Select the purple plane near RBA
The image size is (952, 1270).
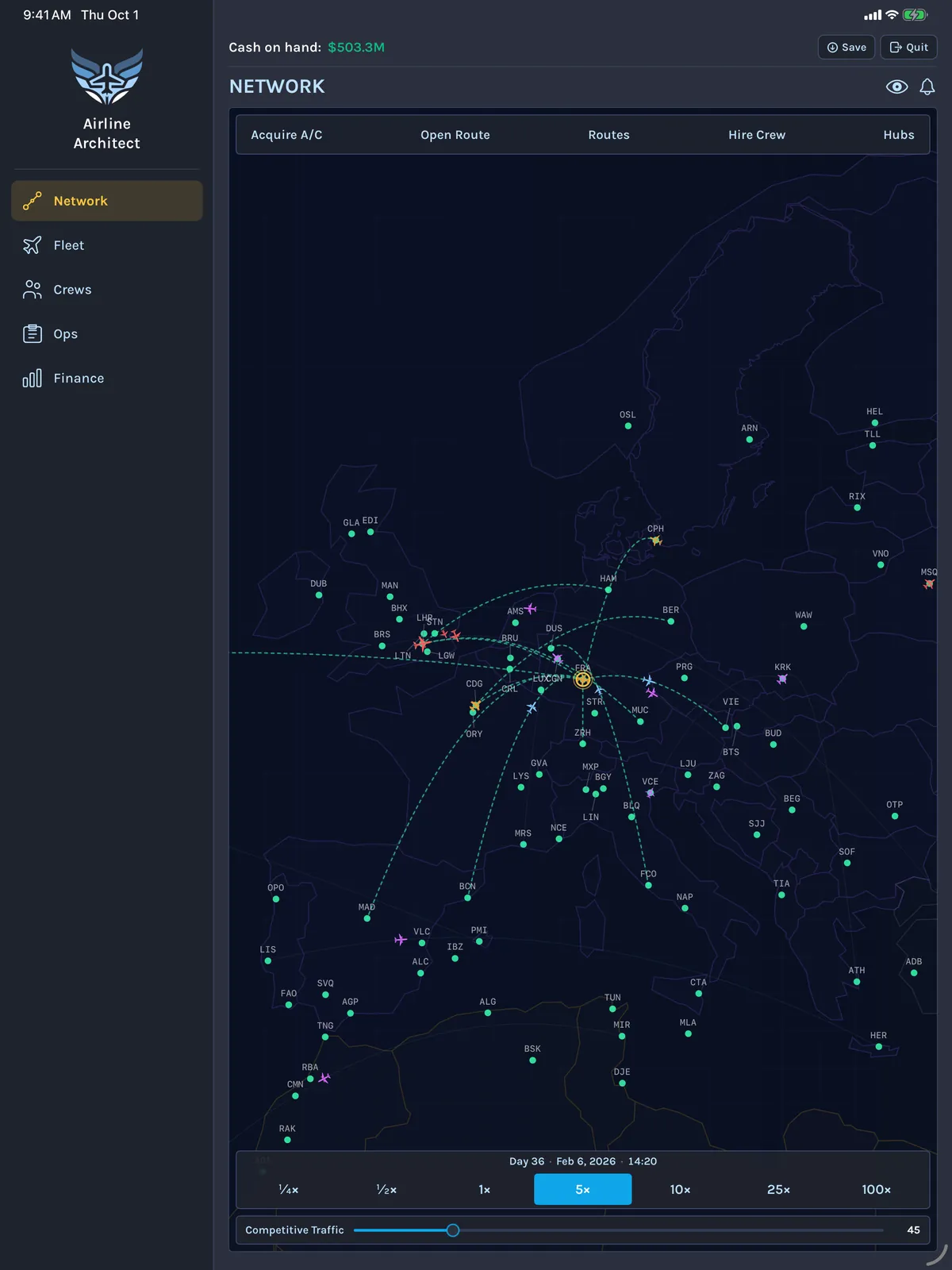pos(324,1078)
